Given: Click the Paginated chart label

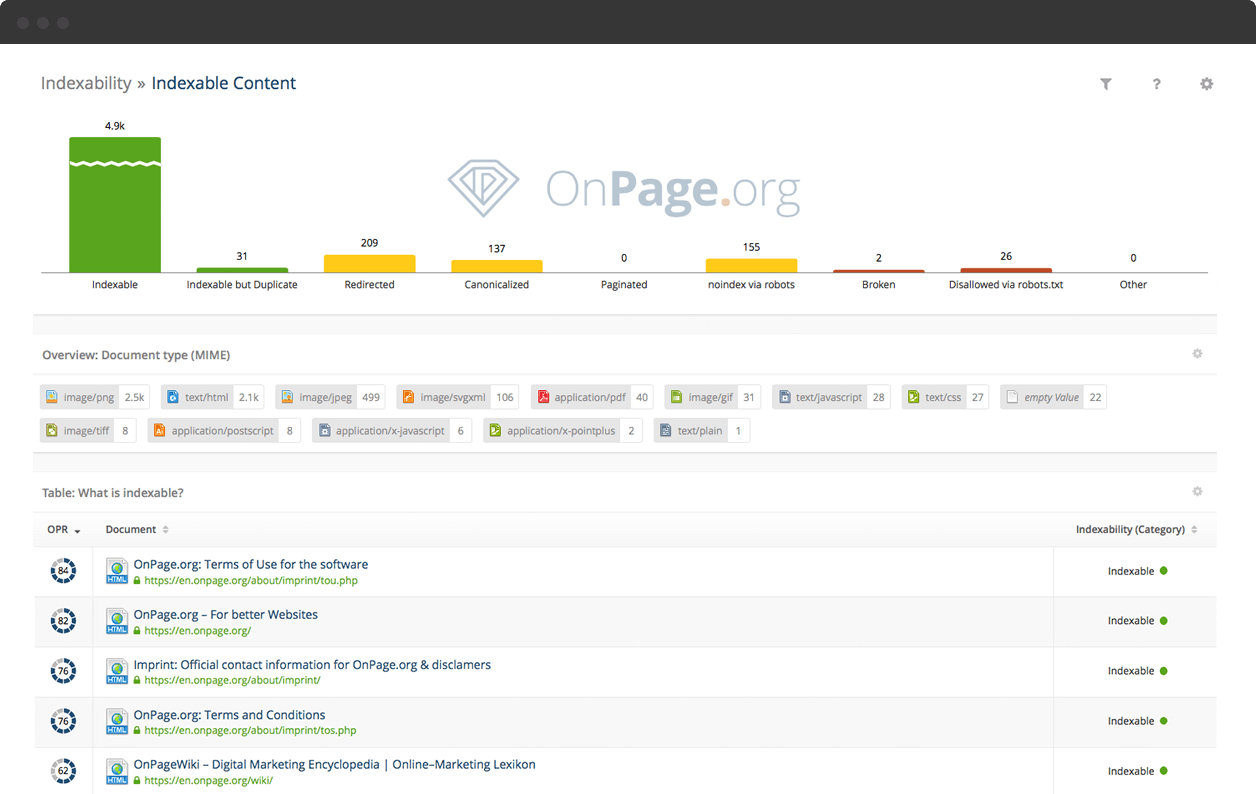Looking at the screenshot, I should point(624,285).
